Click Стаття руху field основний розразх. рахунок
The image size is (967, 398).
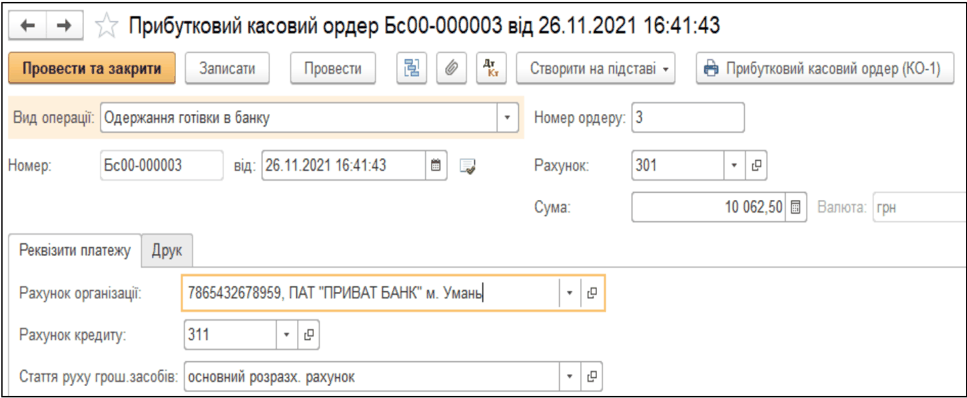pos(372,376)
